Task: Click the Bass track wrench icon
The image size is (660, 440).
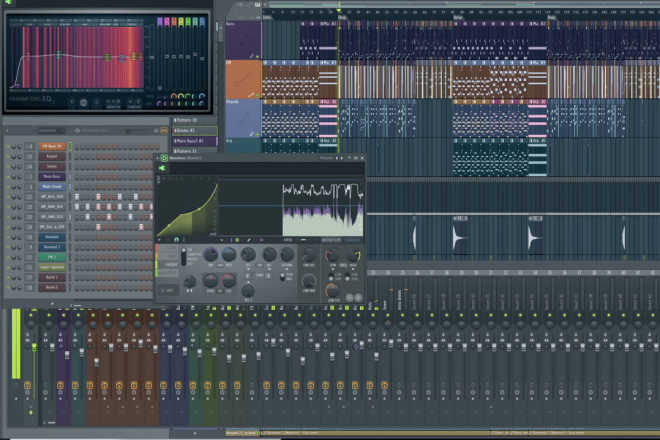Action: point(252,56)
